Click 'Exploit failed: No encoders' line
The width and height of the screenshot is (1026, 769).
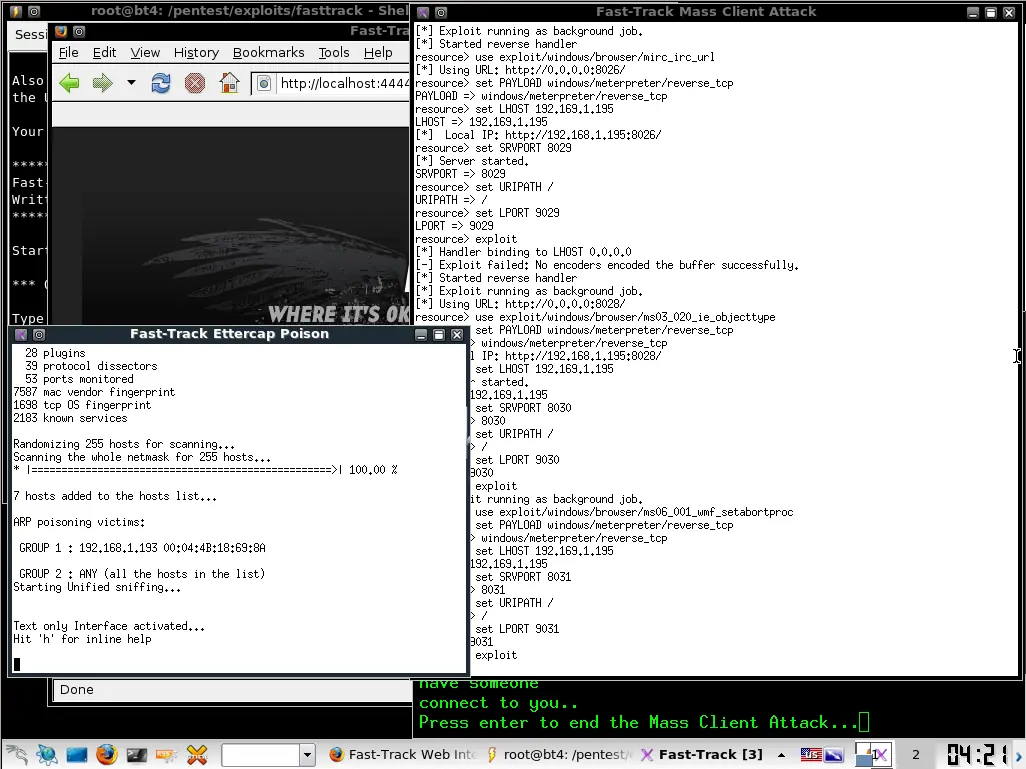[x=607, y=265]
